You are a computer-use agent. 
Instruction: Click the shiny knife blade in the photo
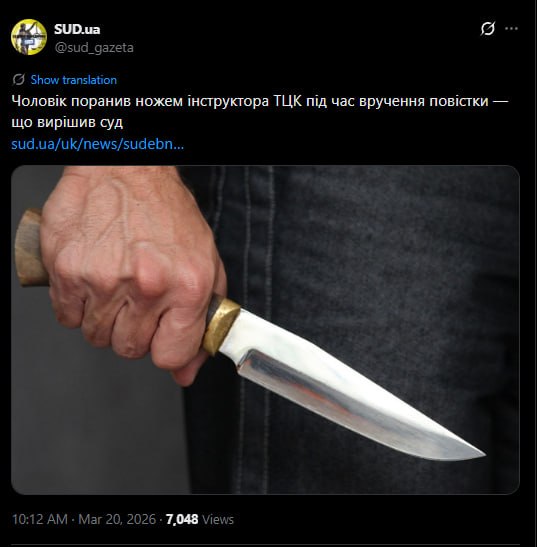point(349,387)
